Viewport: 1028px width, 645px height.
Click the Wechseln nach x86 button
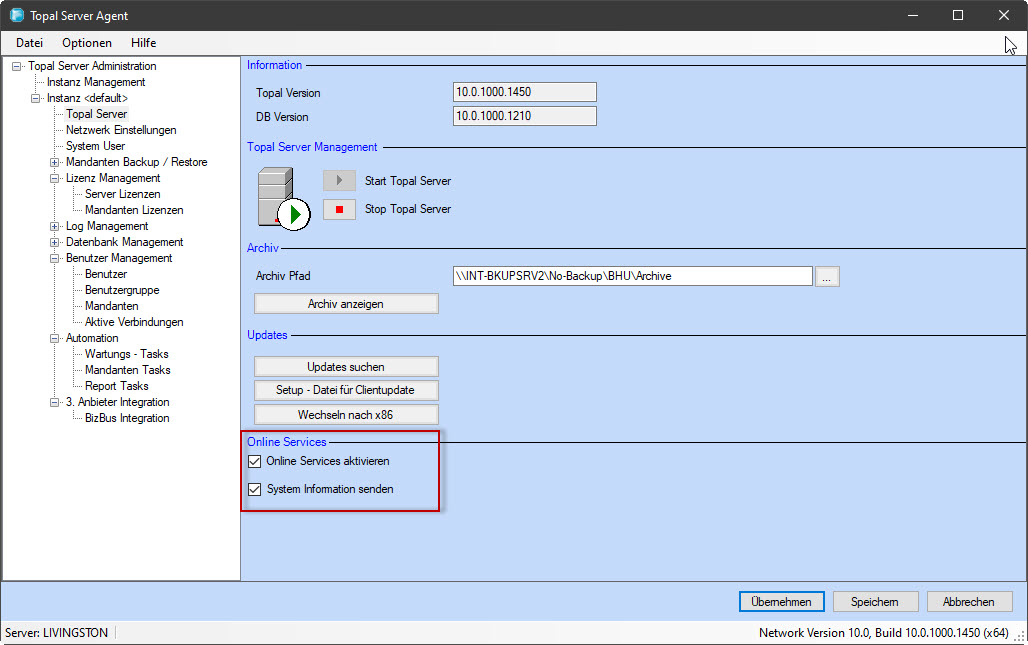(346, 414)
